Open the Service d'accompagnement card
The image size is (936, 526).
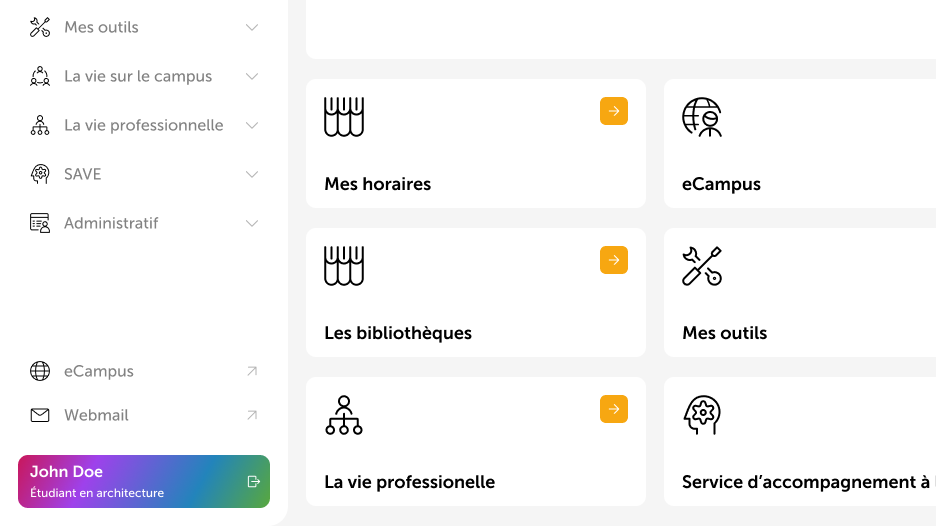tap(800, 442)
